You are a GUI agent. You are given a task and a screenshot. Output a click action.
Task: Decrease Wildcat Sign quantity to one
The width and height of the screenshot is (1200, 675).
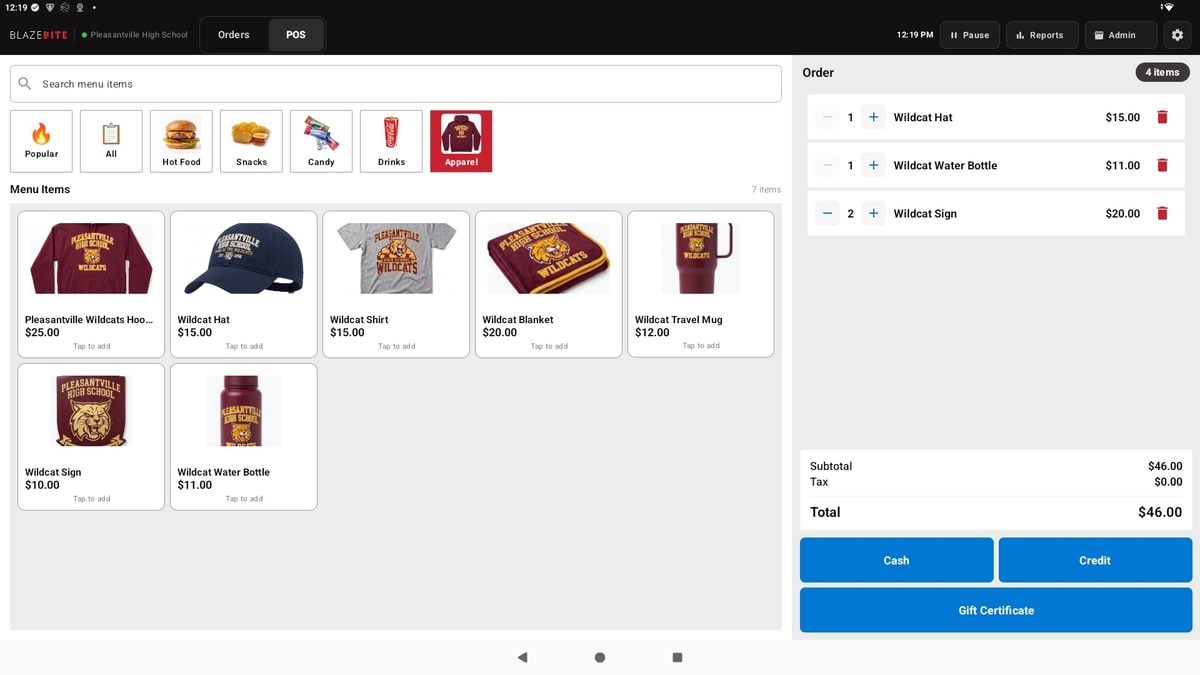[827, 213]
